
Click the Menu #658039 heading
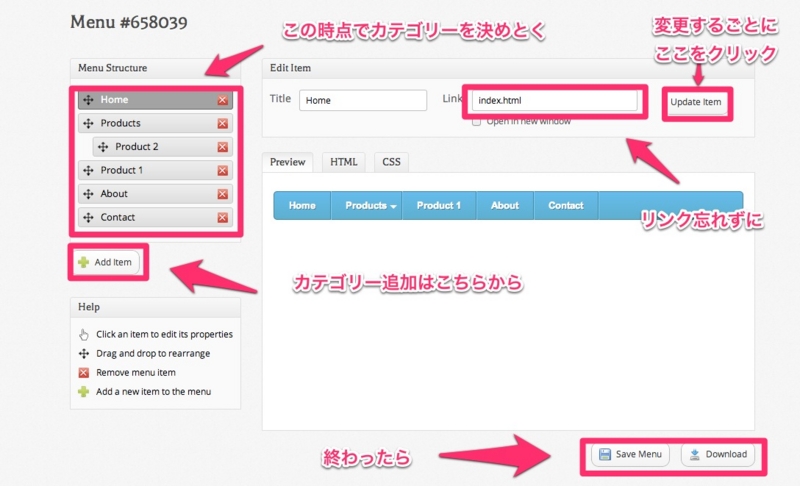pyautogui.click(x=129, y=22)
